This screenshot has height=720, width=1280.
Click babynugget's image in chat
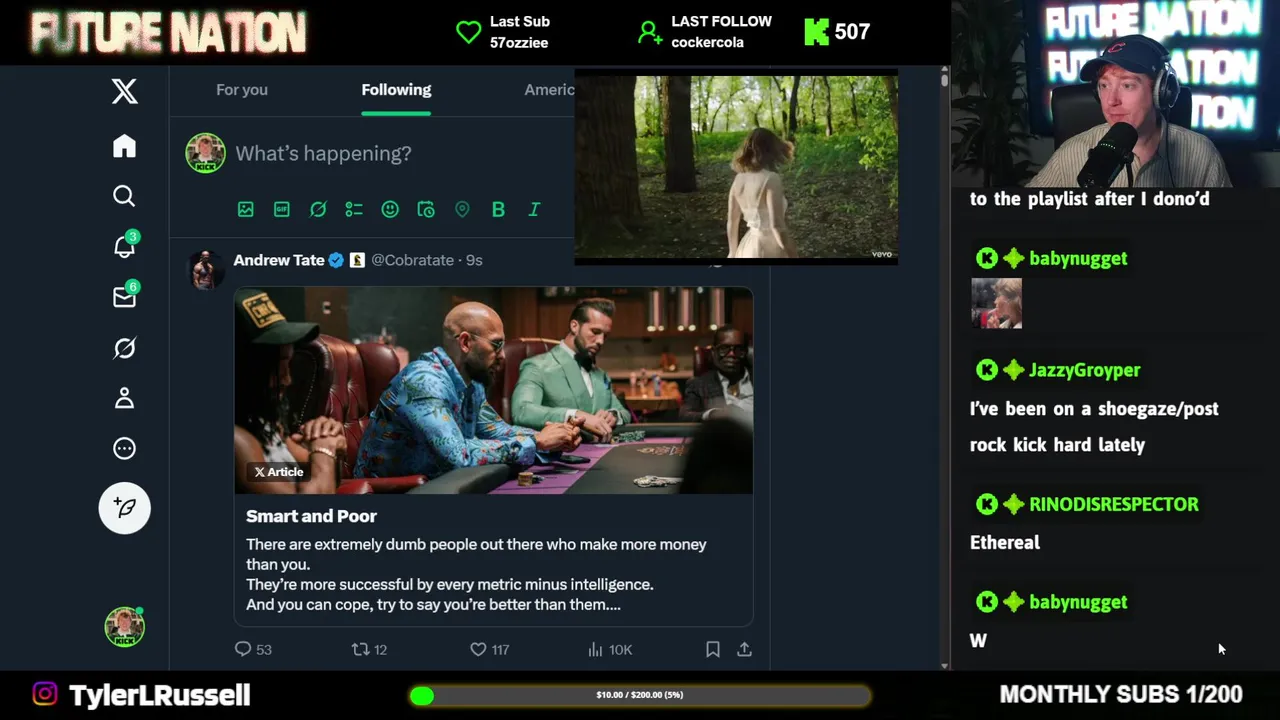[997, 303]
